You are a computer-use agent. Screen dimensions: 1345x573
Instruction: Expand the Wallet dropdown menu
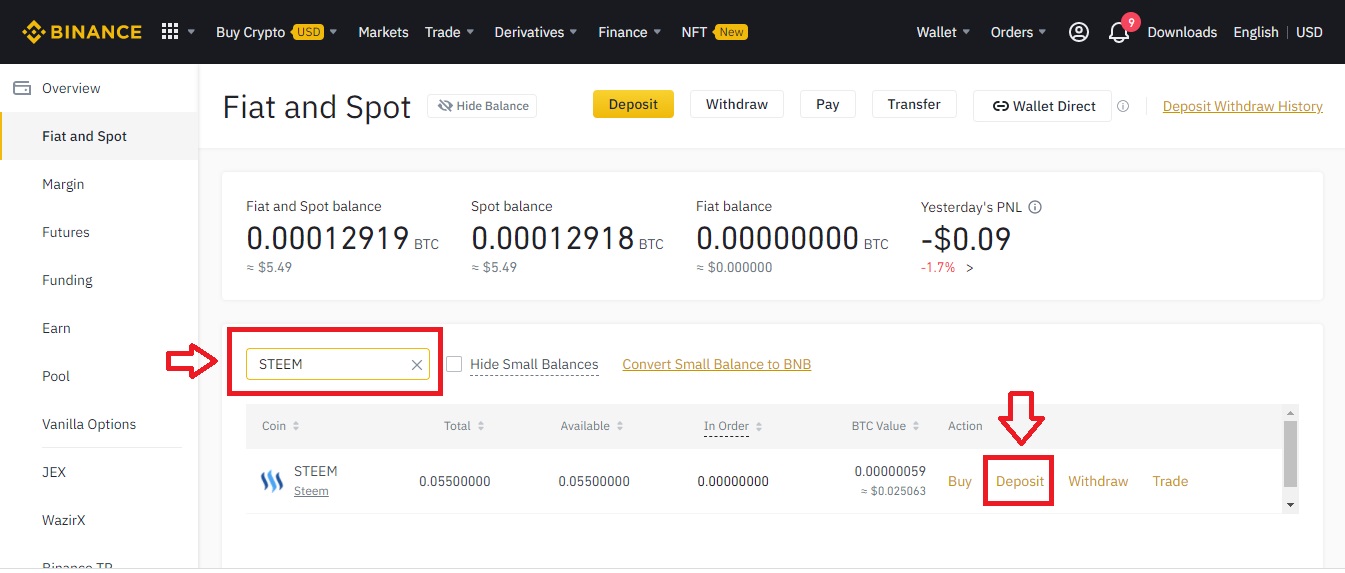pos(943,32)
